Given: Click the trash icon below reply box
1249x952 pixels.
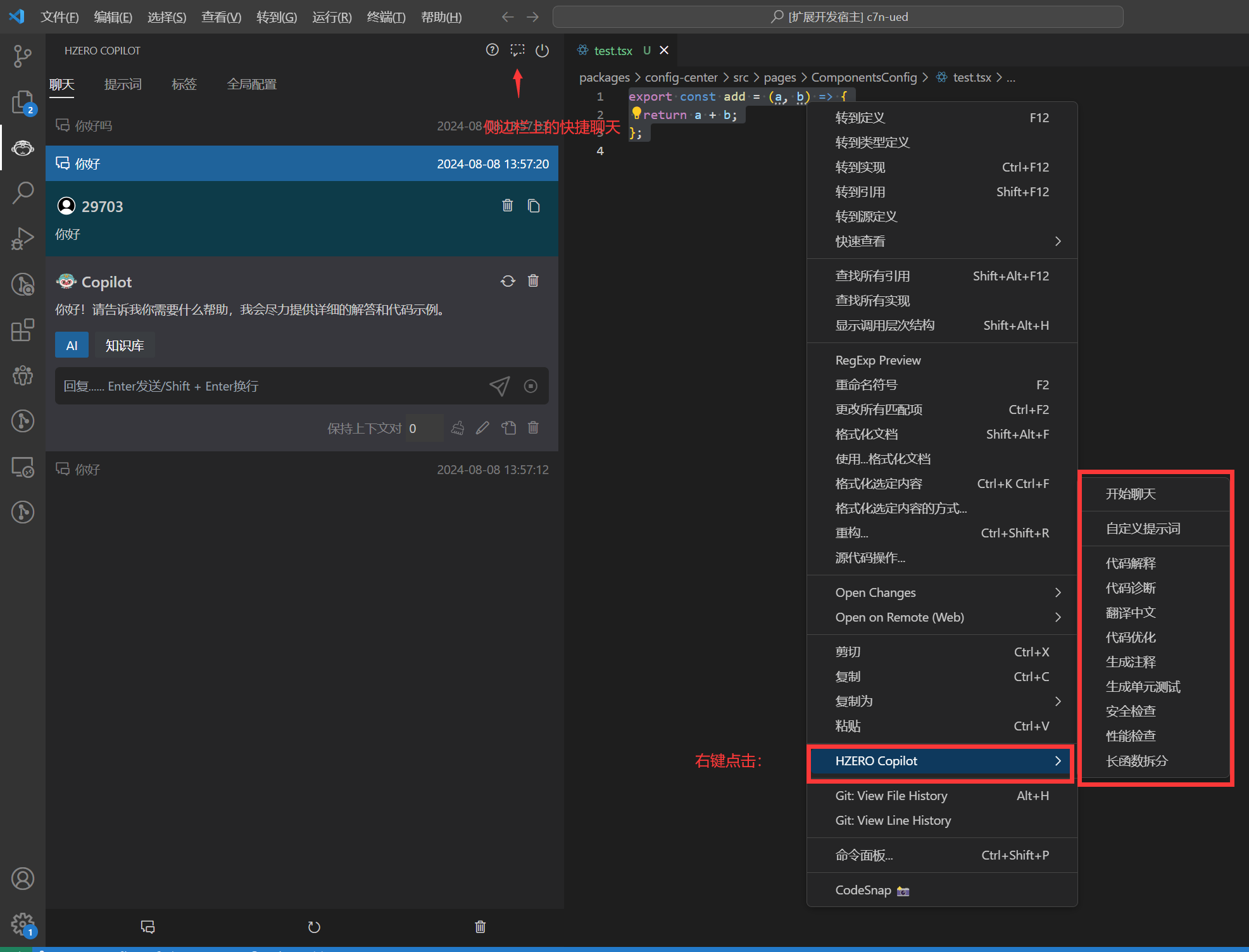Looking at the screenshot, I should coord(533,428).
